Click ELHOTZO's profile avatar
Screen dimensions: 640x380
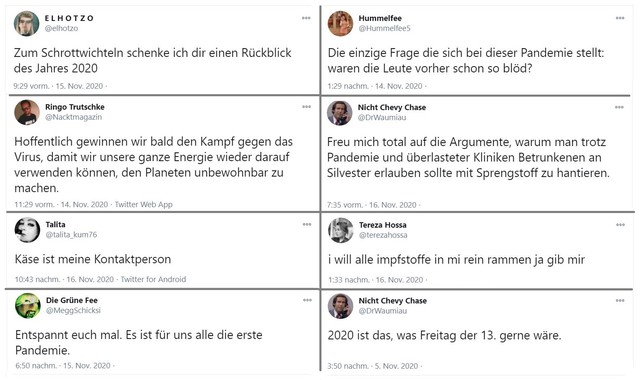pos(27,23)
